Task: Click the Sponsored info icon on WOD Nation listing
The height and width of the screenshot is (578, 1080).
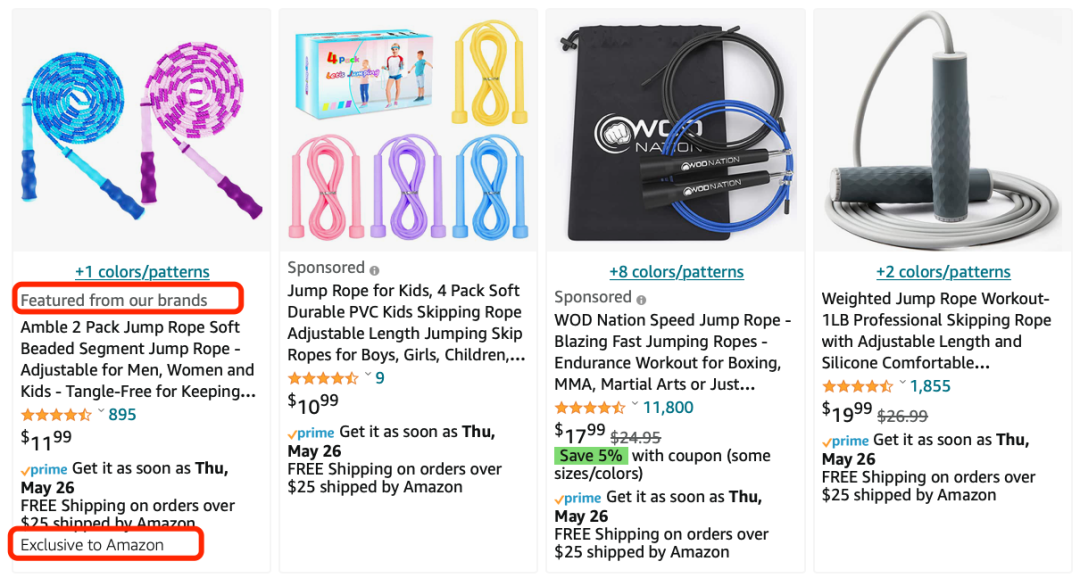Action: [x=641, y=299]
